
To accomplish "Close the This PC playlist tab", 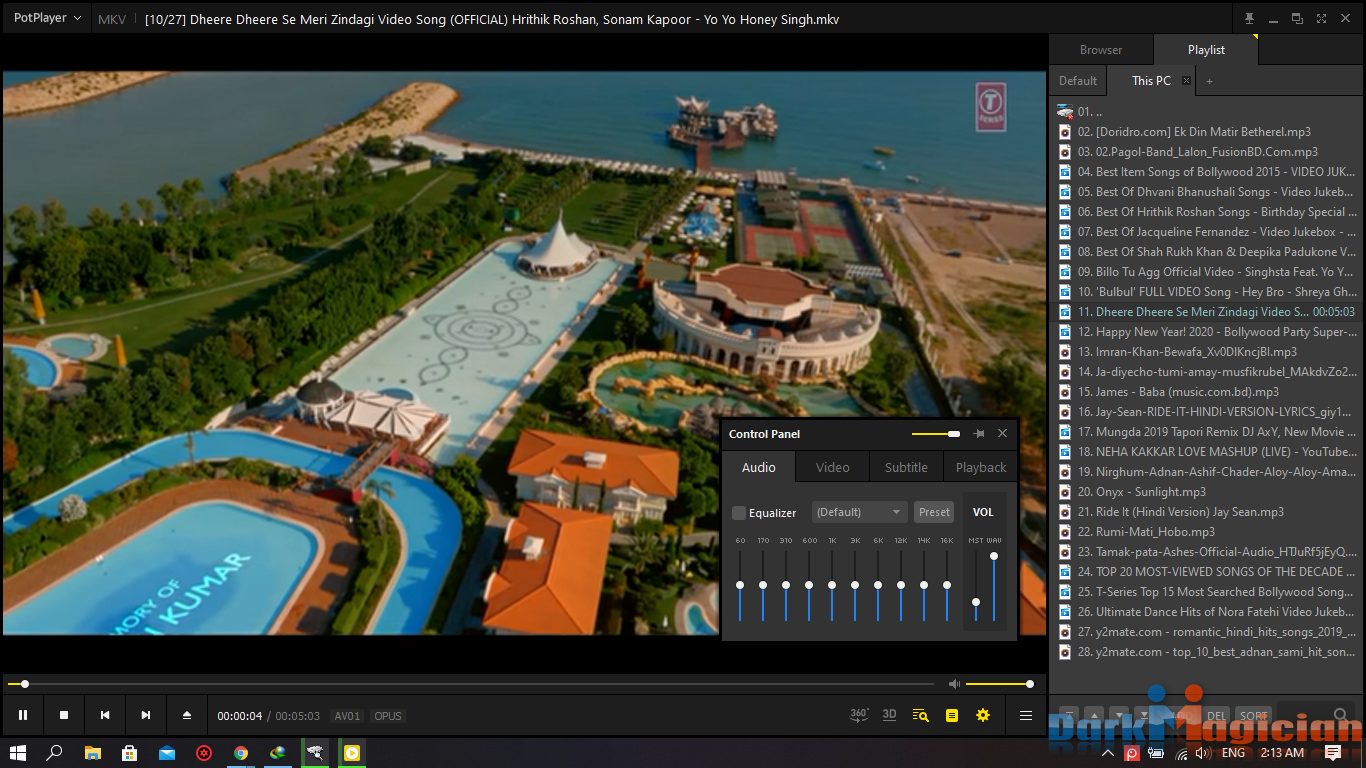I will pos(1187,81).
